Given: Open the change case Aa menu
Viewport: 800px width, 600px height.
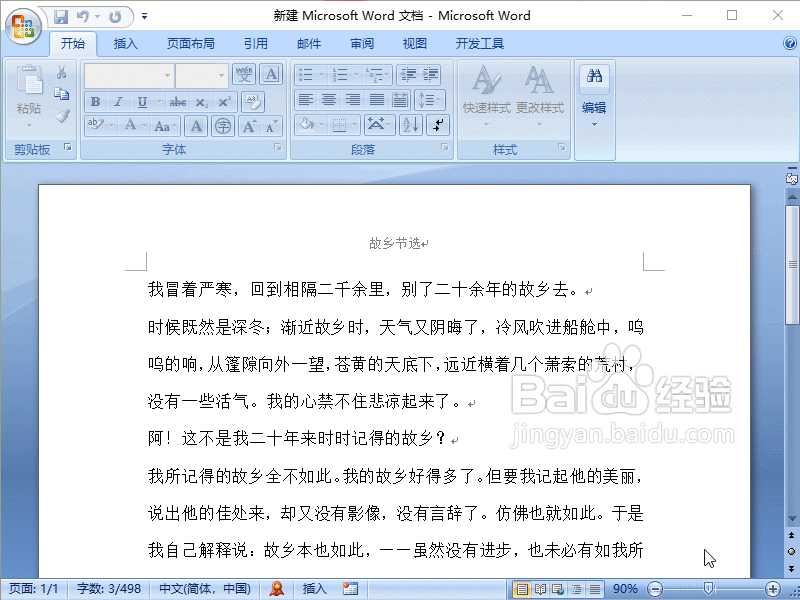Looking at the screenshot, I should point(166,126).
